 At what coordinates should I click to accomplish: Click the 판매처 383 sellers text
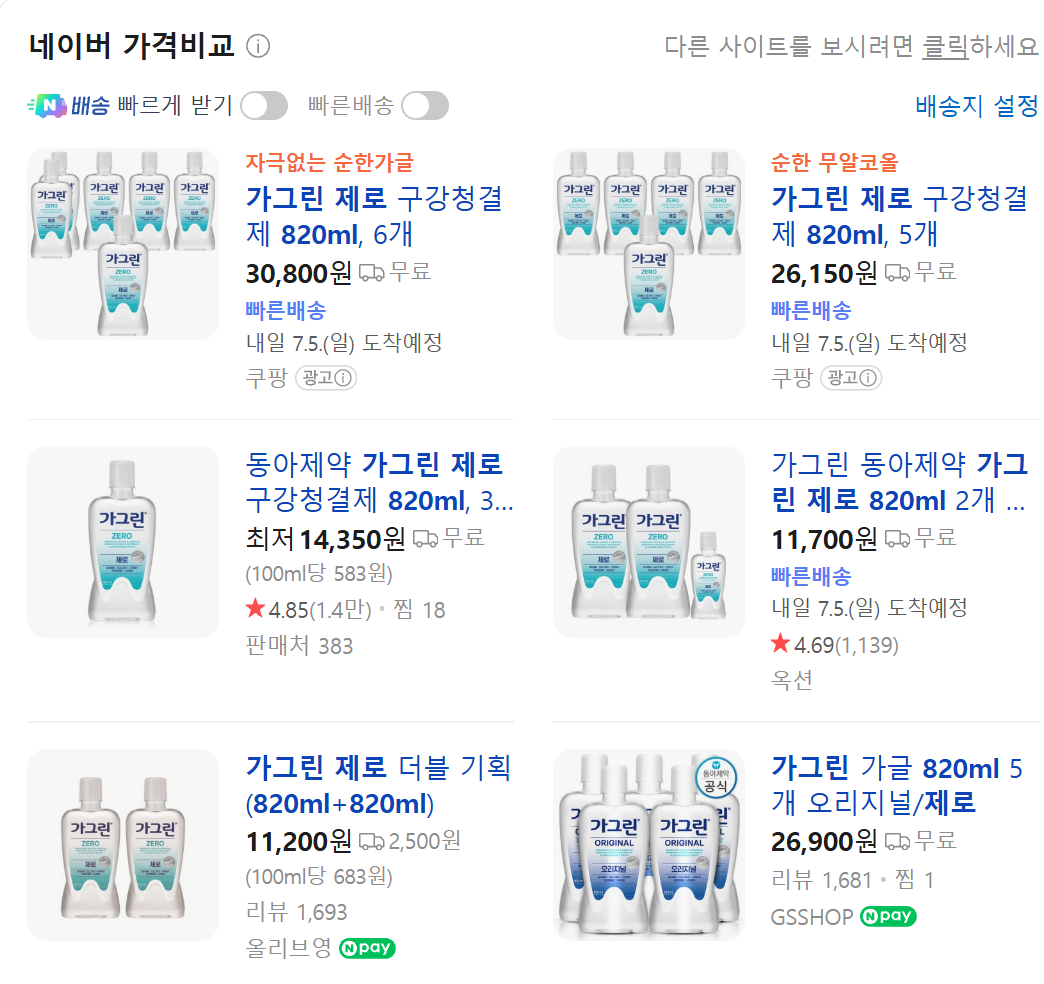click(x=299, y=645)
